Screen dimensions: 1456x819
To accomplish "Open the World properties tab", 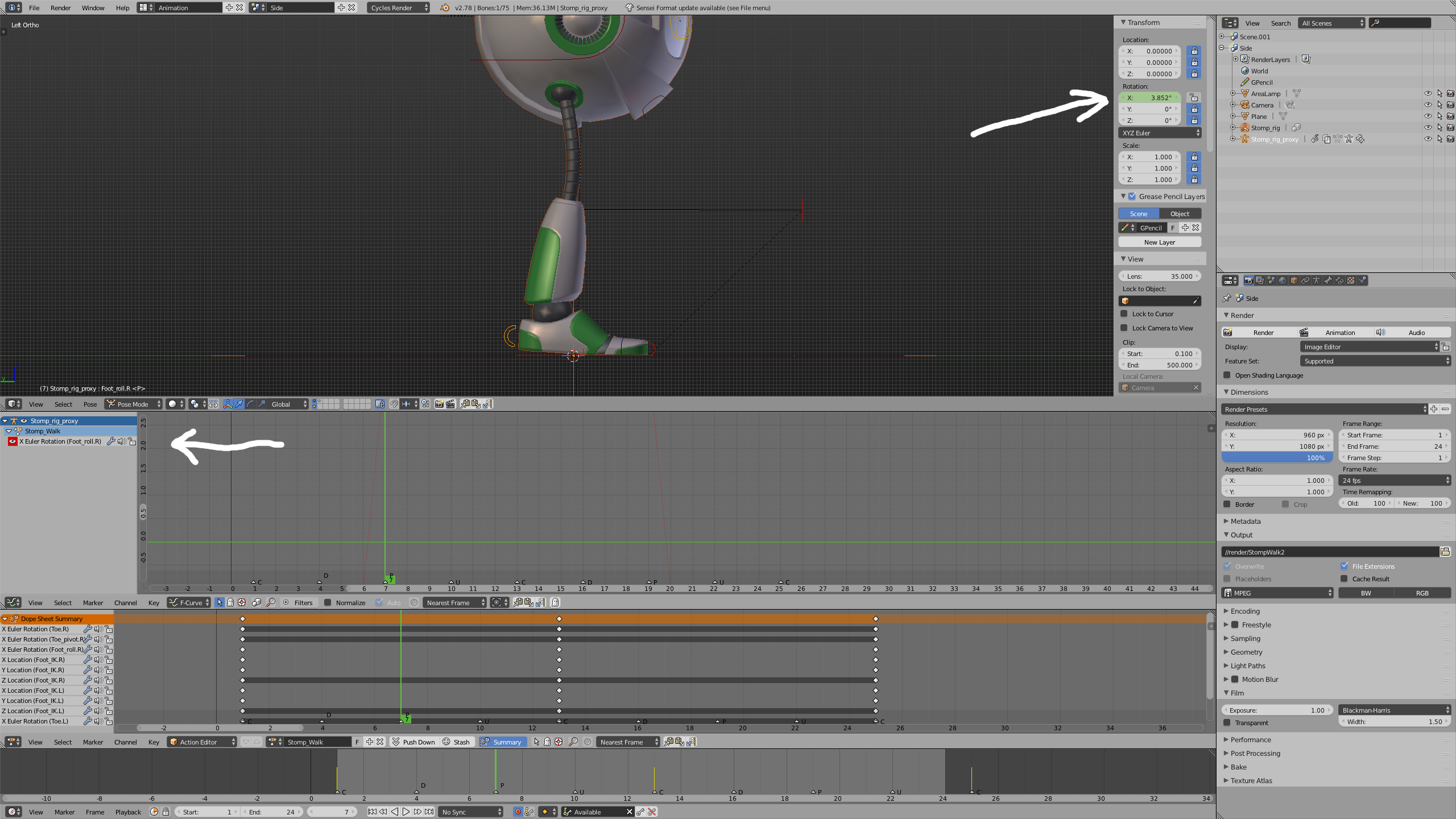I will pyautogui.click(x=1283, y=280).
